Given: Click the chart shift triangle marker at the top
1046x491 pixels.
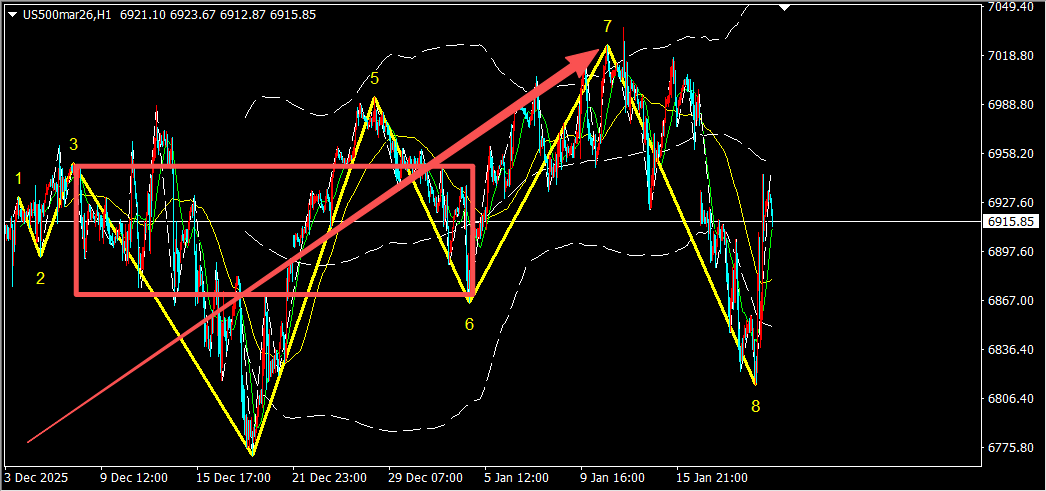Looking at the screenshot, I should [x=786, y=7].
